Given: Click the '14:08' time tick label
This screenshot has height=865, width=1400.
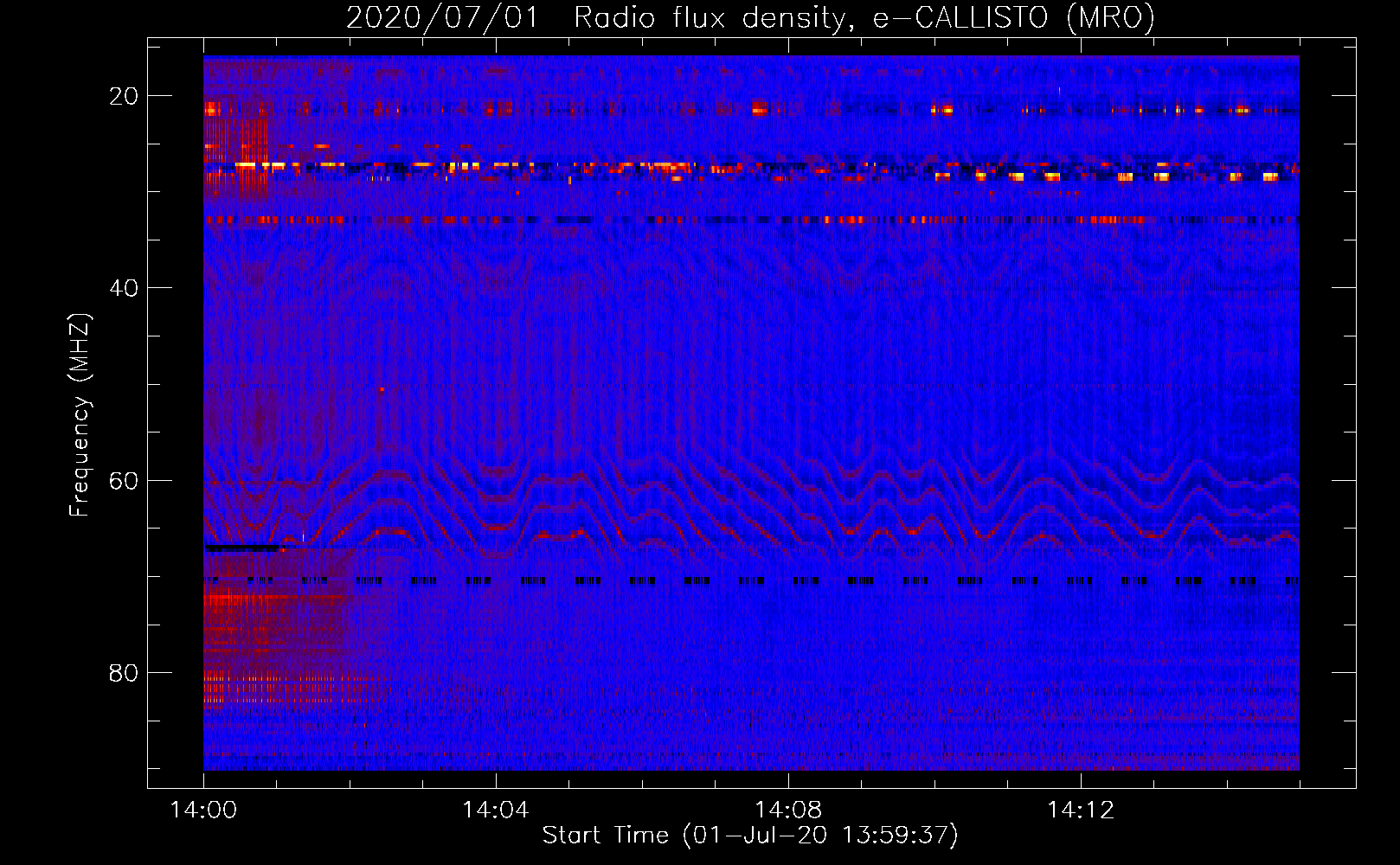Looking at the screenshot, I should point(788,811).
